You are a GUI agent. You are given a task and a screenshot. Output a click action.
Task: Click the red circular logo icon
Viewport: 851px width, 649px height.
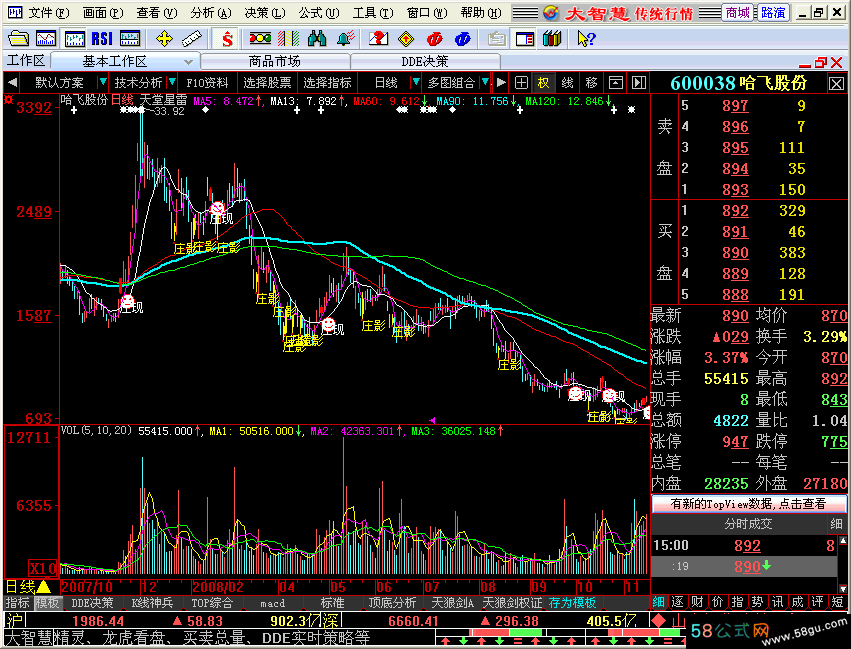click(x=435, y=39)
